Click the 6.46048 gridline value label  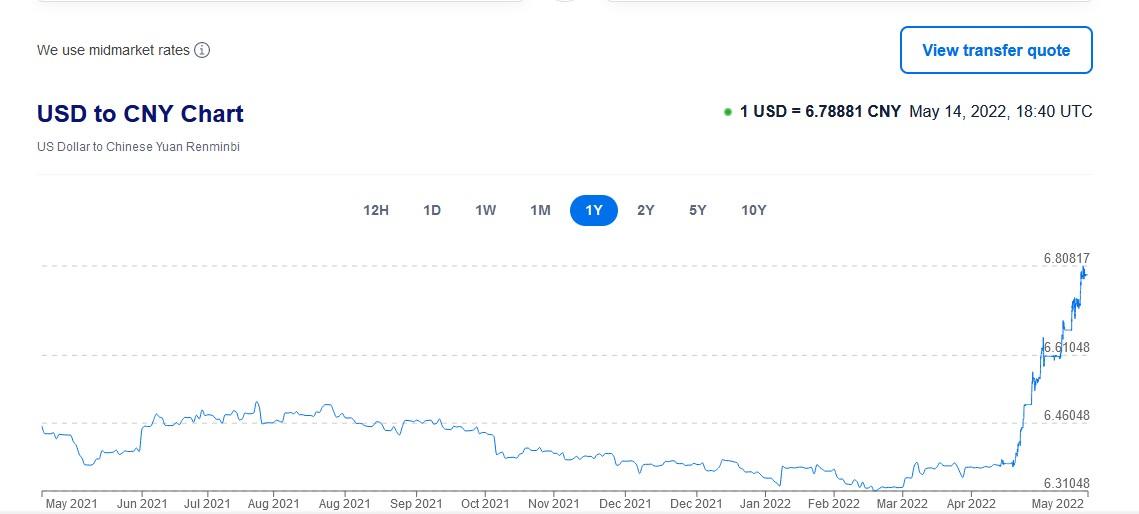(x=1066, y=415)
